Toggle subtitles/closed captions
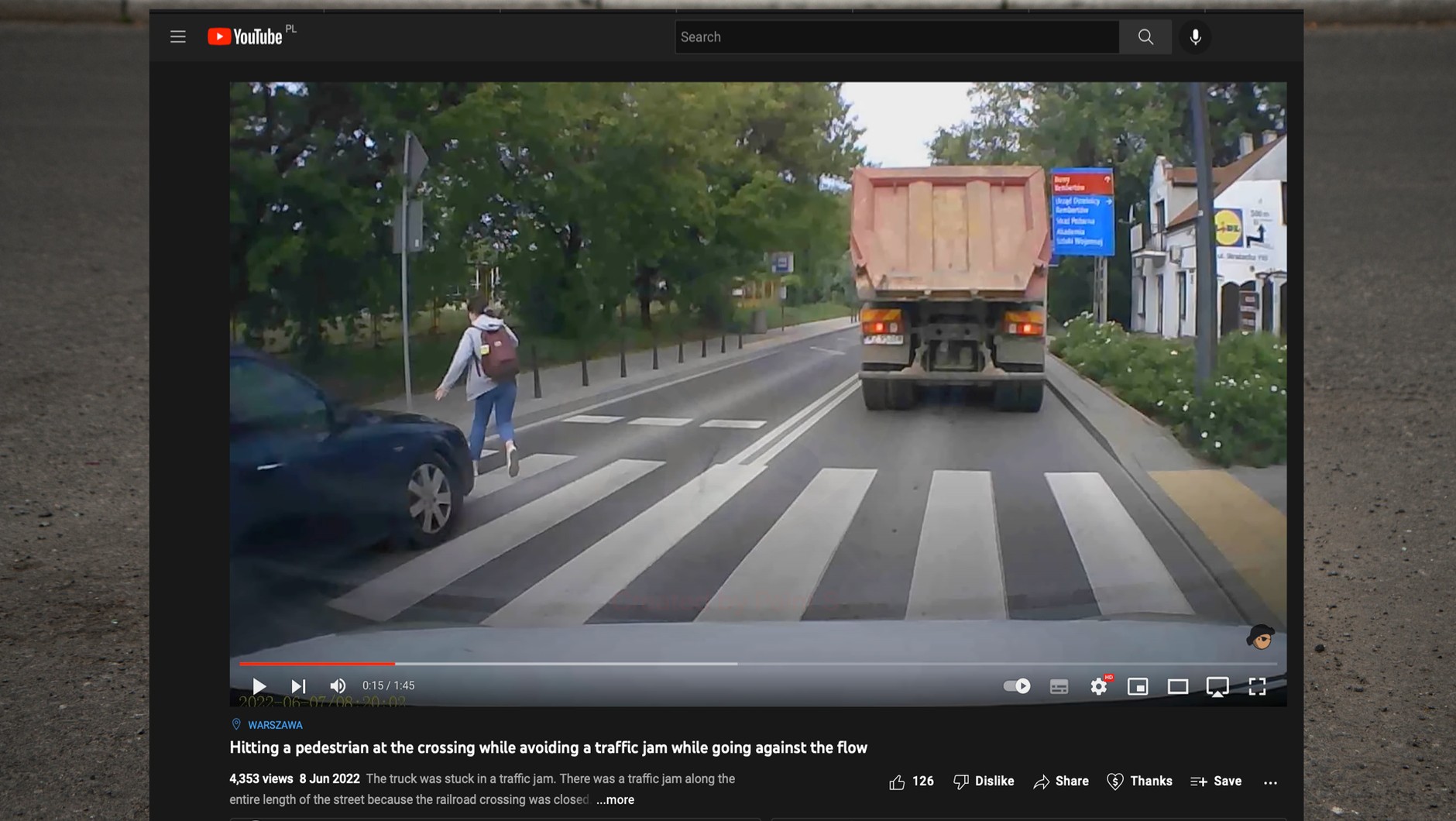 point(1059,686)
